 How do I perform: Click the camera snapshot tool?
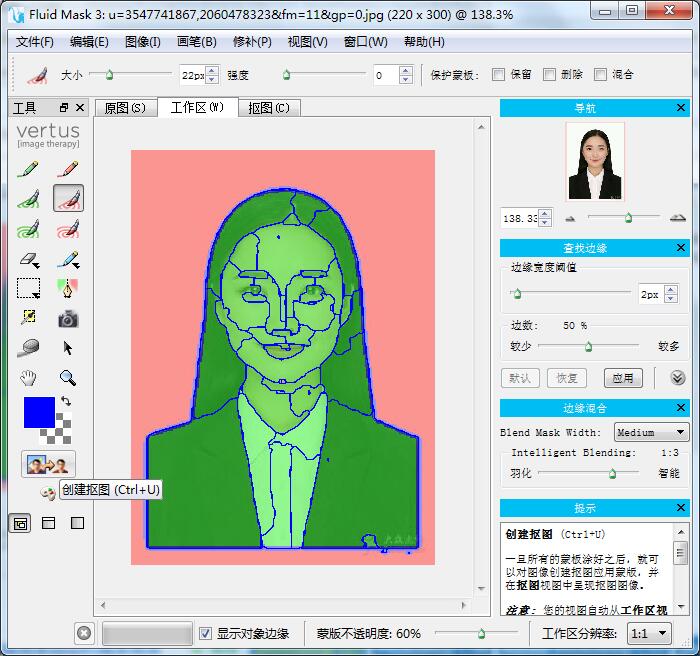[x=68, y=319]
